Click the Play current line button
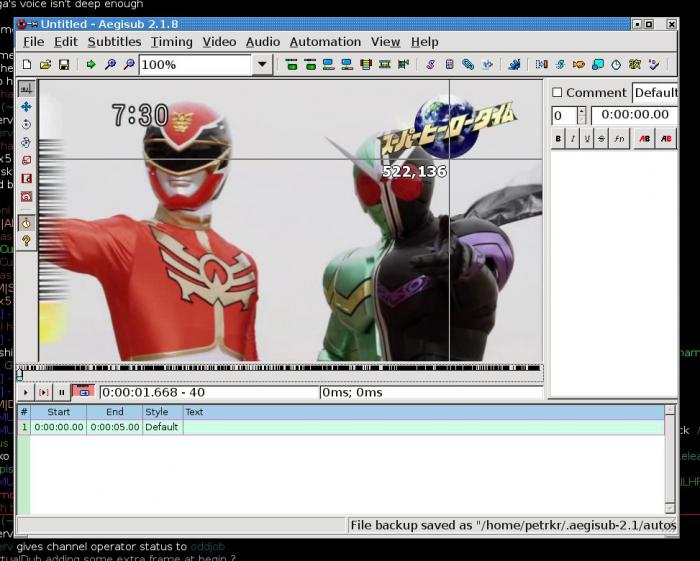Viewport: 700px width, 561px height. pos(44,393)
